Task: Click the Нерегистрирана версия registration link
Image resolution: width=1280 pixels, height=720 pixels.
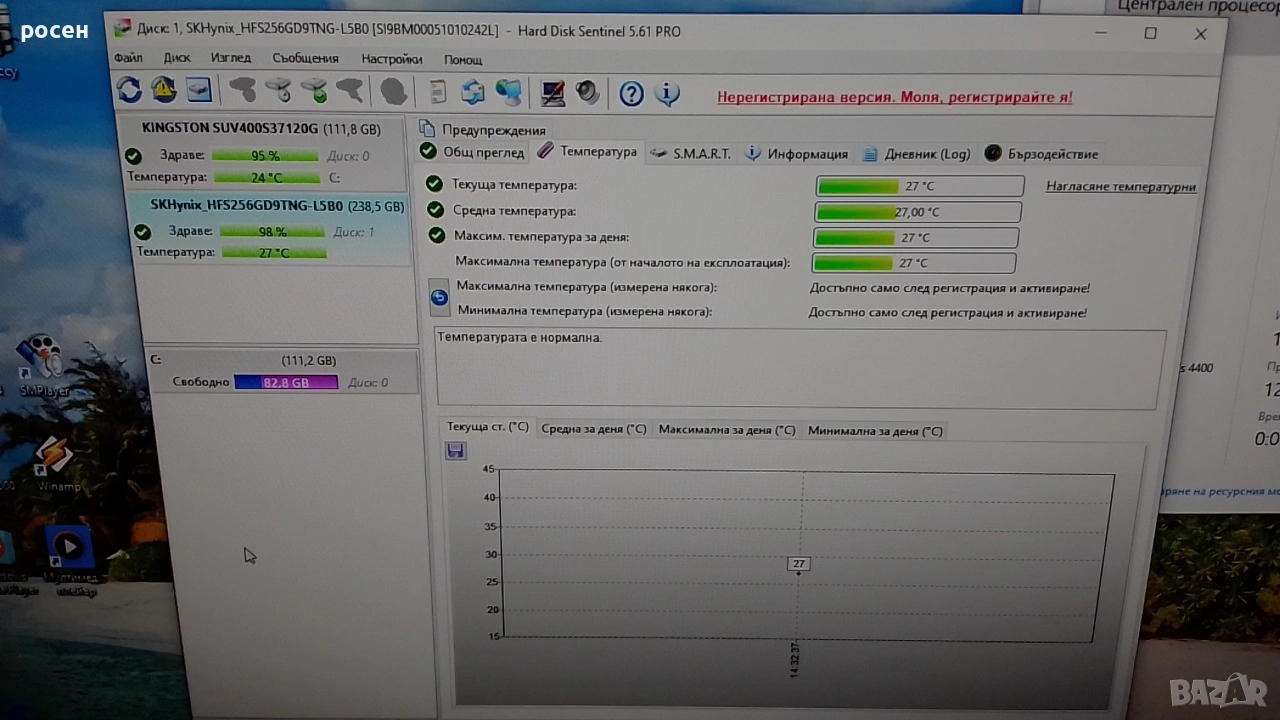Action: click(894, 97)
